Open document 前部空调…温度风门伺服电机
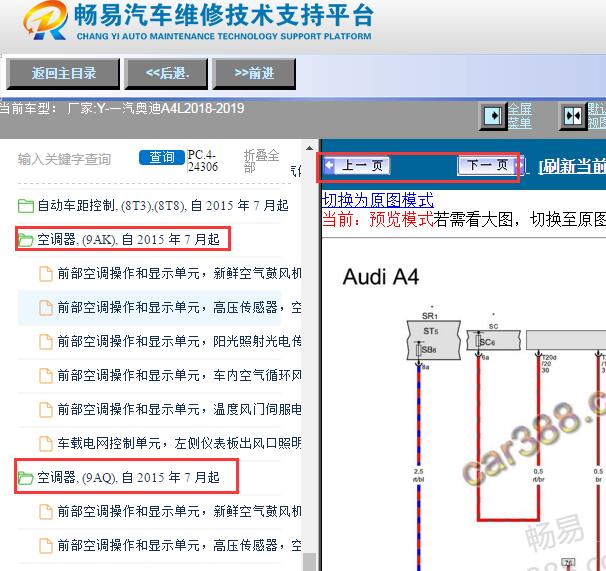Image resolution: width=606 pixels, height=571 pixels. click(x=179, y=409)
